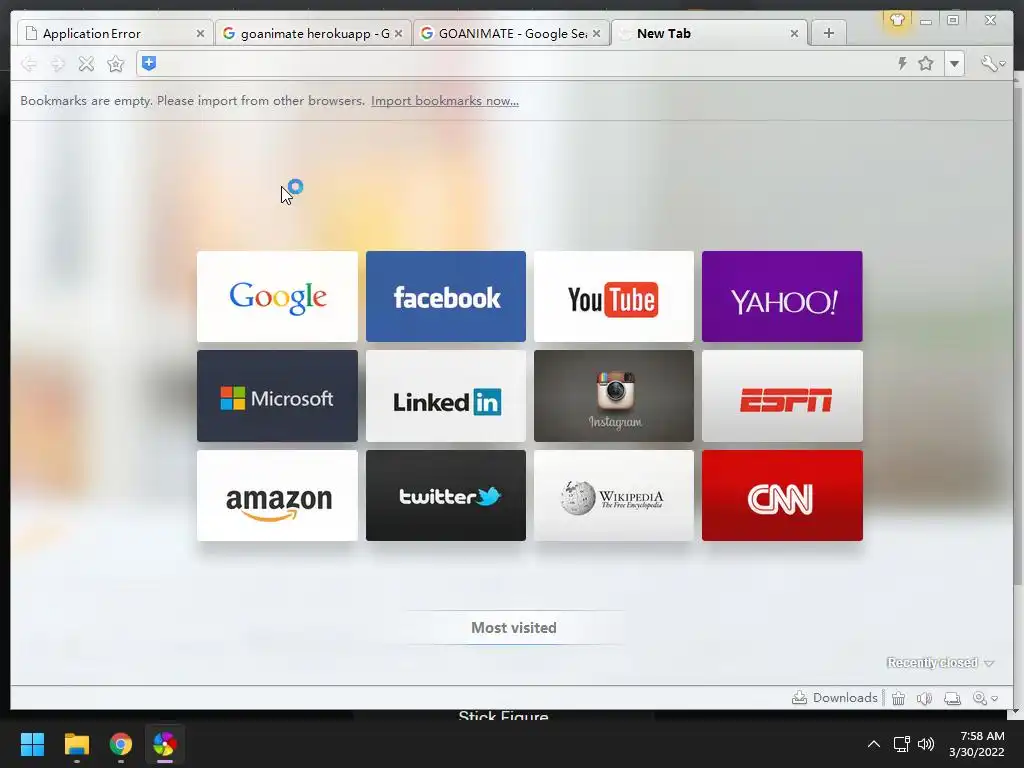
Task: Stop loading with the X toolbar button
Action: [x=86, y=63]
